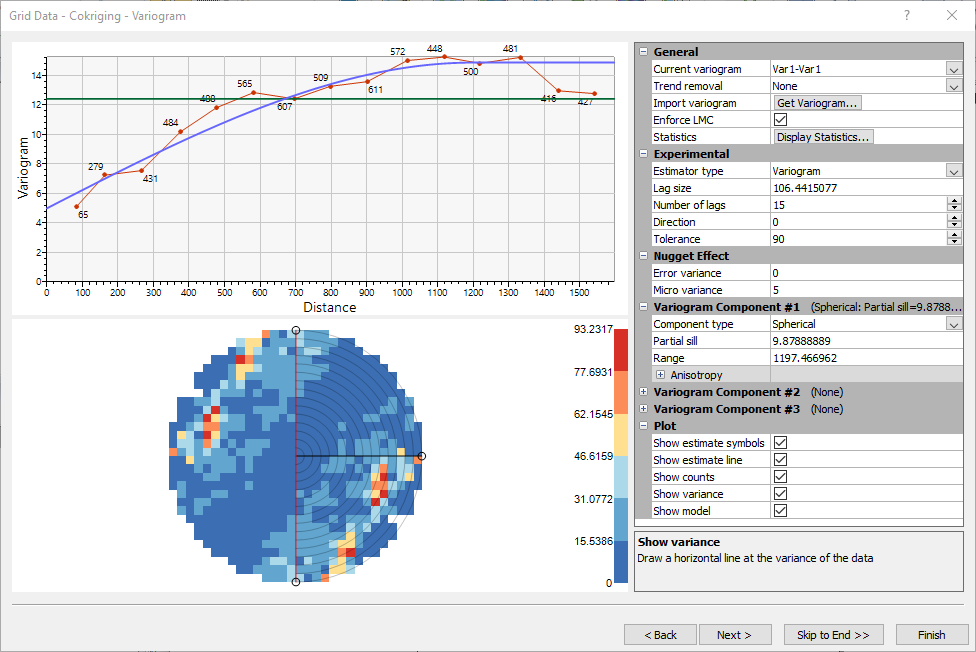The image size is (976, 652).
Task: Click legend value 46.6159
Action: pos(593,456)
